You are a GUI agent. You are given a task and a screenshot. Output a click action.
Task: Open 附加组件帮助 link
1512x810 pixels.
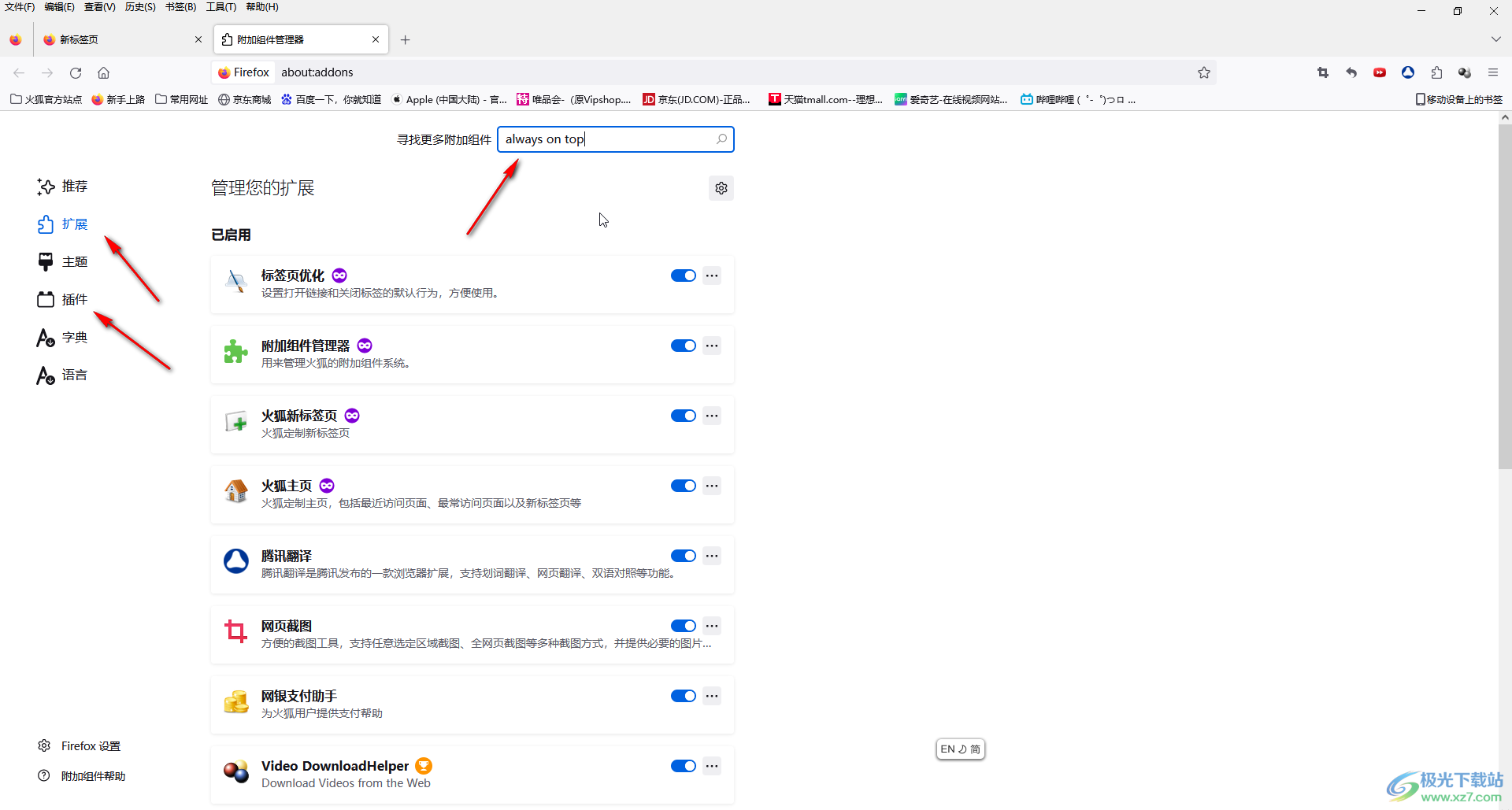(x=82, y=776)
